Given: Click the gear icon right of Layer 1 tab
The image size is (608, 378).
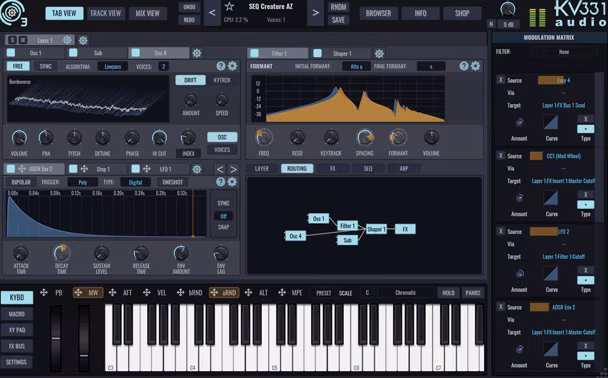Looking at the screenshot, I should (83, 40).
